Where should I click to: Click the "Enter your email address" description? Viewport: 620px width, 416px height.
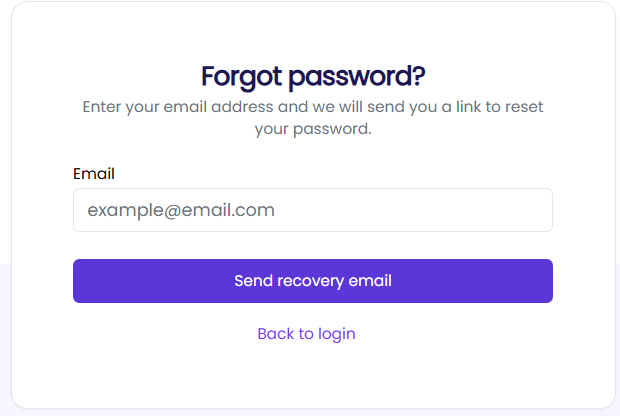[313, 107]
